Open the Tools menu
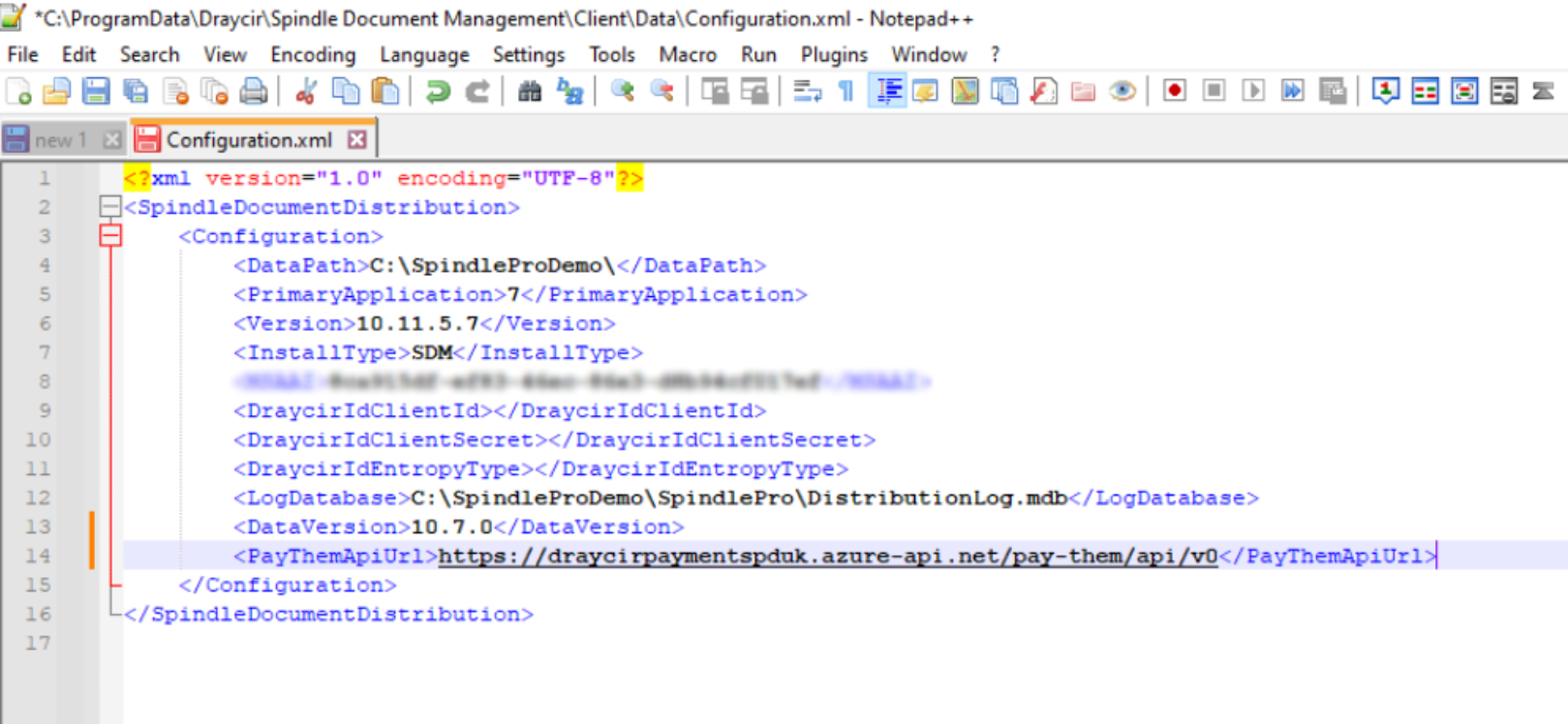 pos(612,54)
